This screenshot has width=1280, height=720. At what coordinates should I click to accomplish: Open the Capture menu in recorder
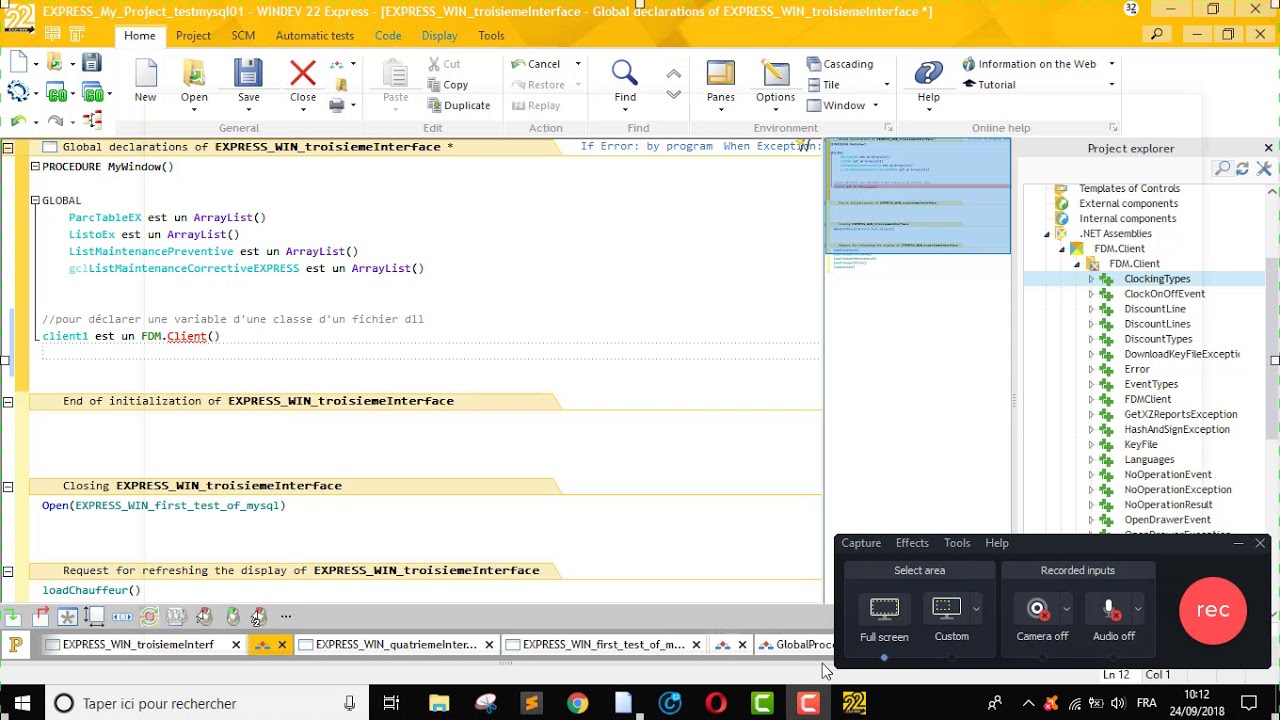point(861,543)
